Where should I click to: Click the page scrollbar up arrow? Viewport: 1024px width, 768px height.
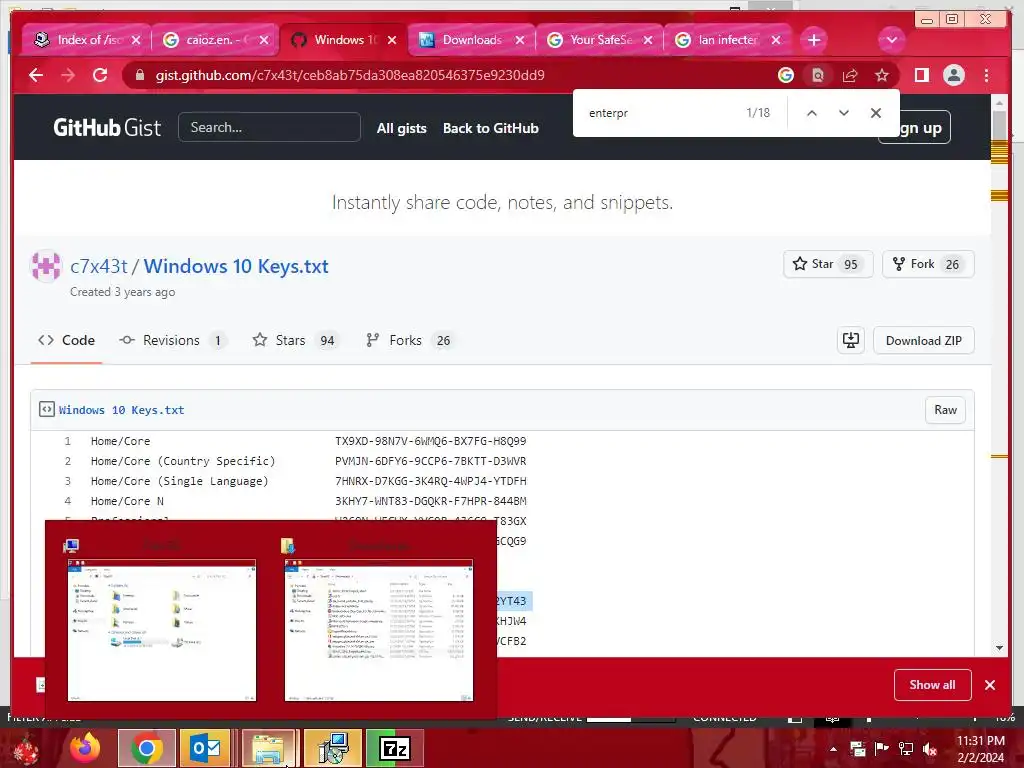pyautogui.click(x=999, y=103)
